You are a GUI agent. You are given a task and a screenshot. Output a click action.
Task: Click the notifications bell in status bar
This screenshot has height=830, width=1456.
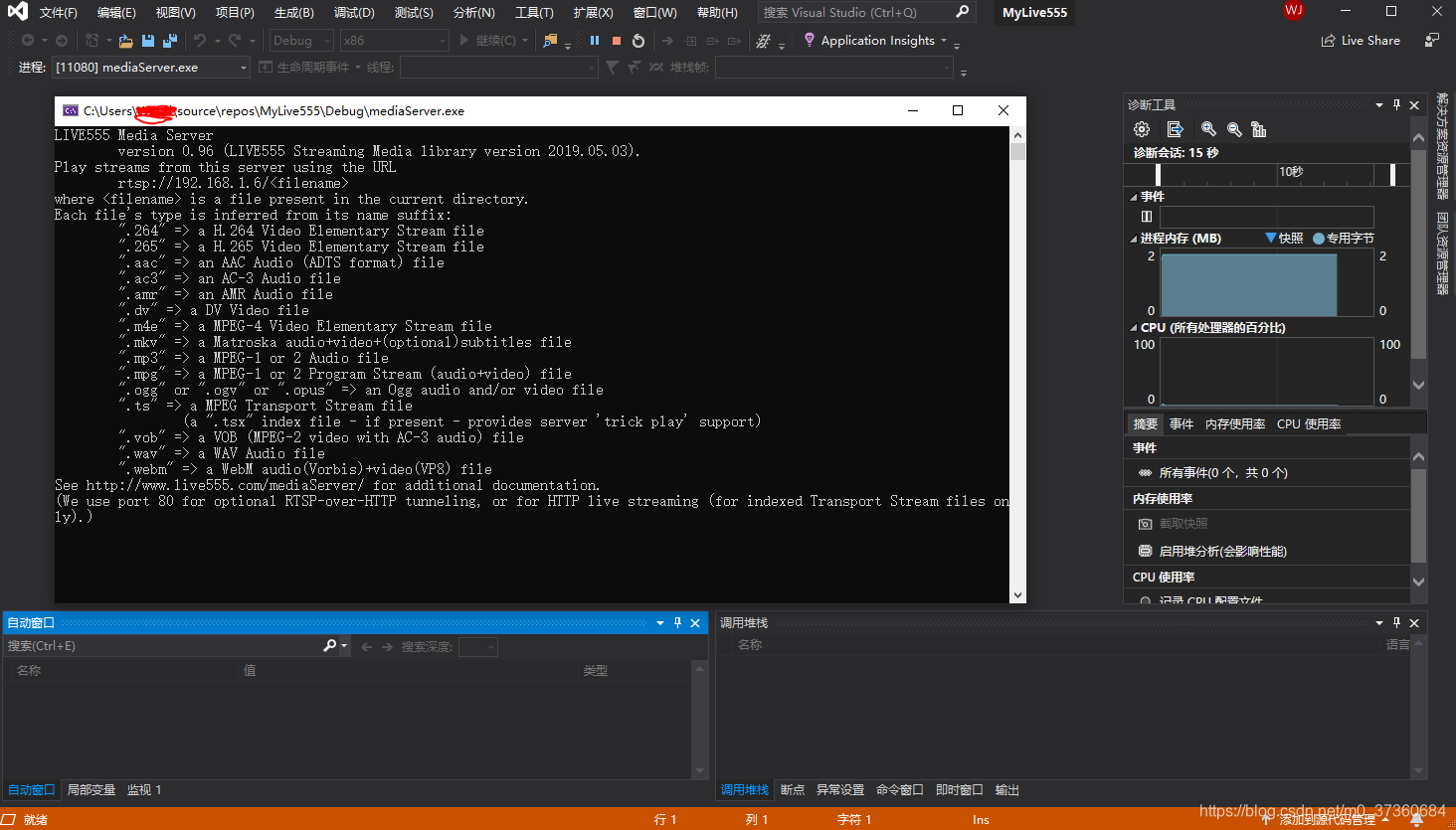pyautogui.click(x=1417, y=820)
